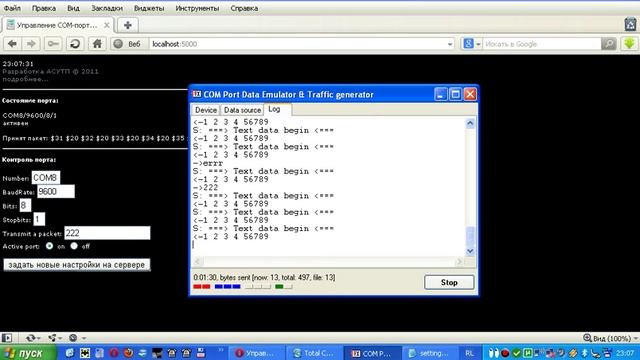
Task: Click the search magnifier button
Action: pos(609,44)
